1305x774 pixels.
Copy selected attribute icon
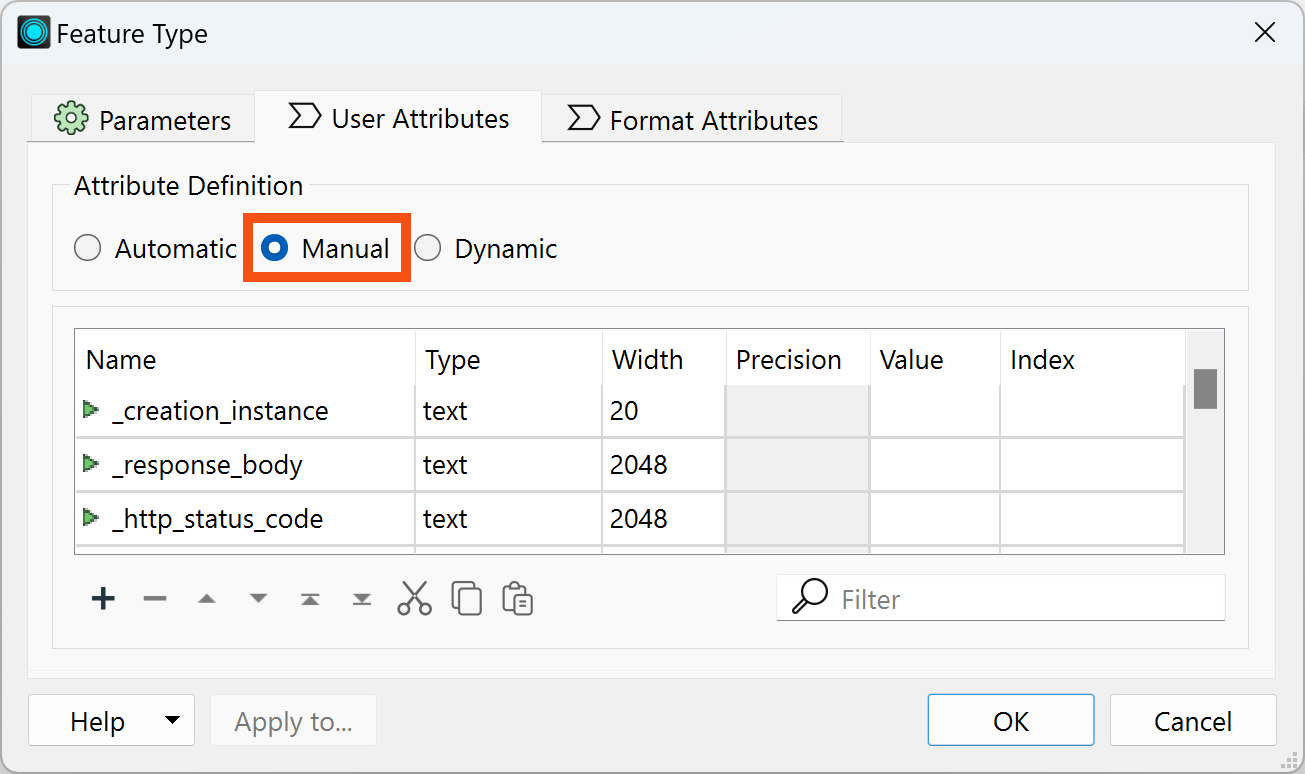coord(467,598)
